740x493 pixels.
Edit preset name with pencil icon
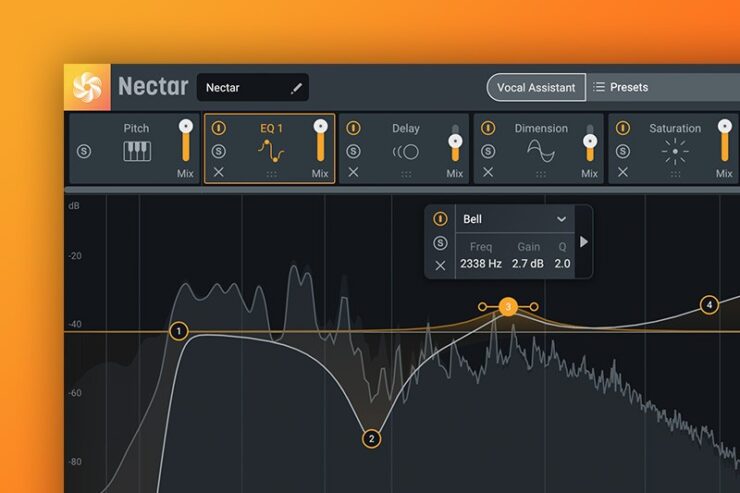tap(296, 88)
